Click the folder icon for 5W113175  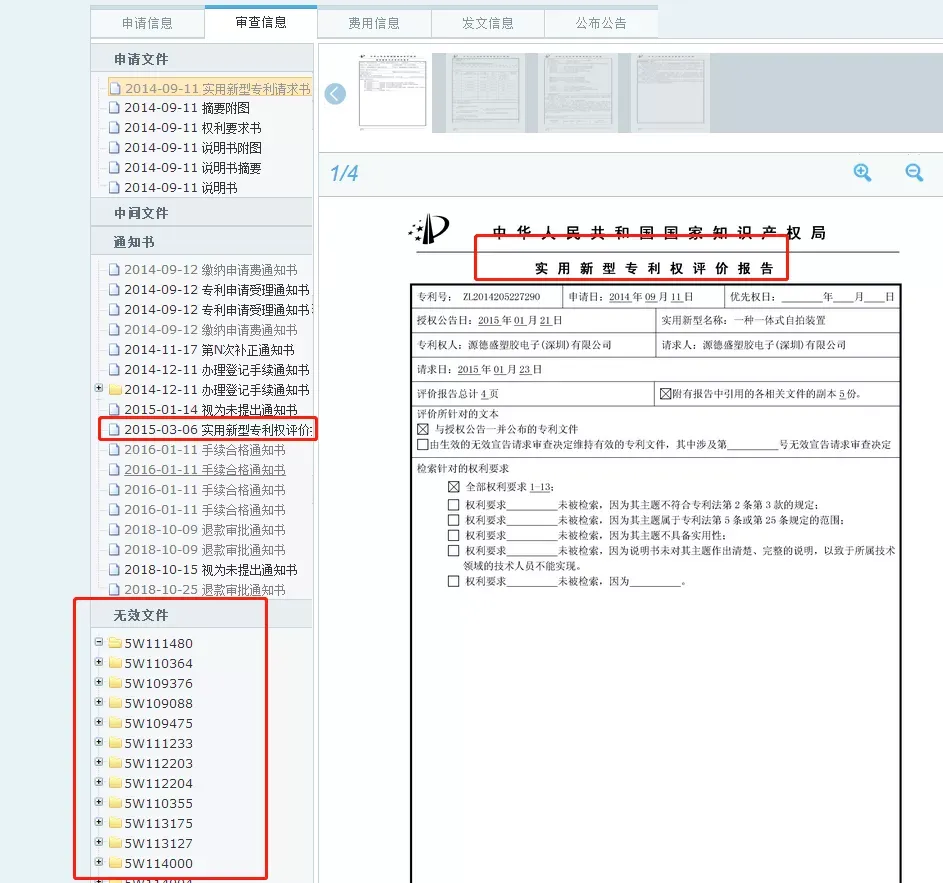pos(115,823)
